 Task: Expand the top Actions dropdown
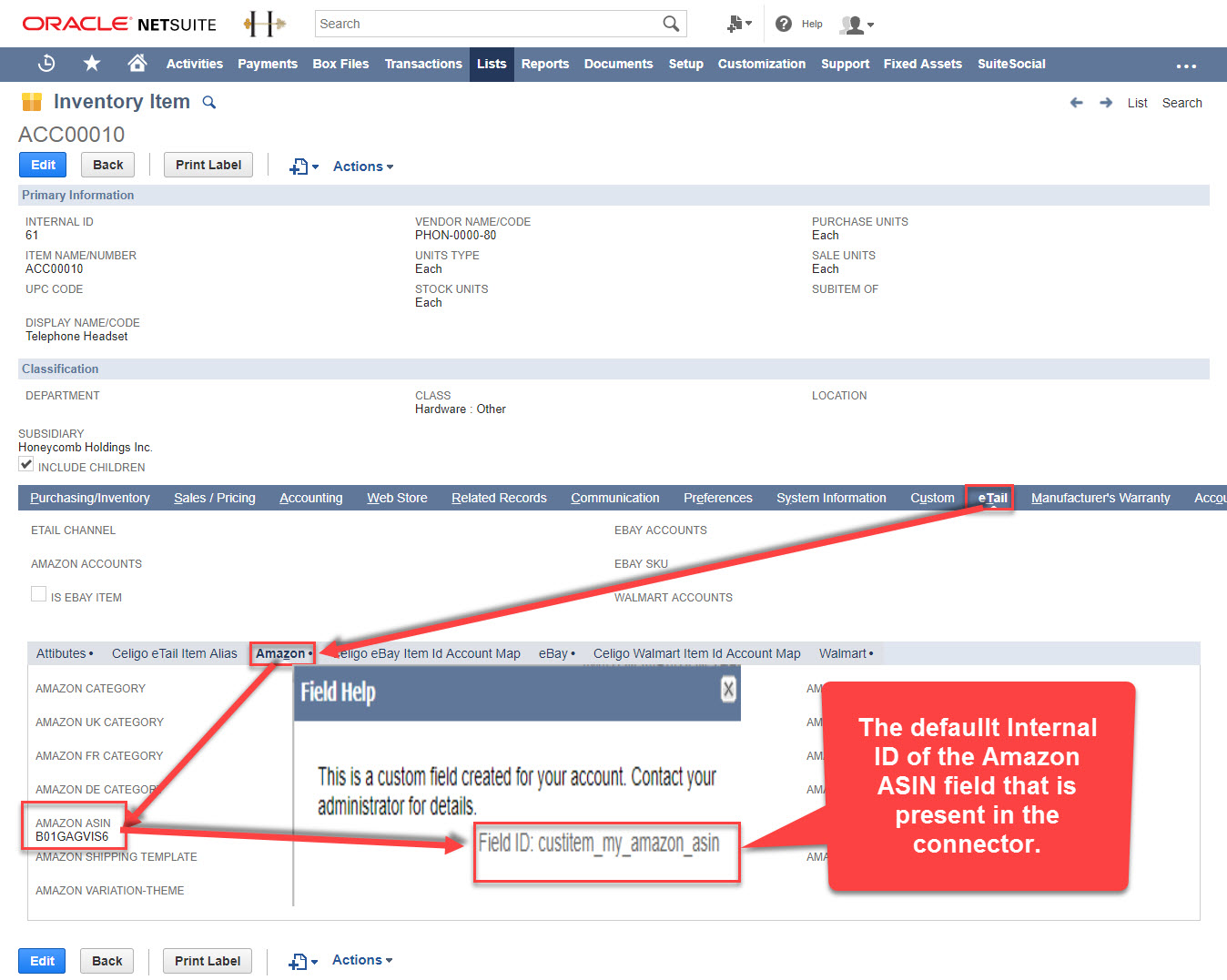[363, 167]
